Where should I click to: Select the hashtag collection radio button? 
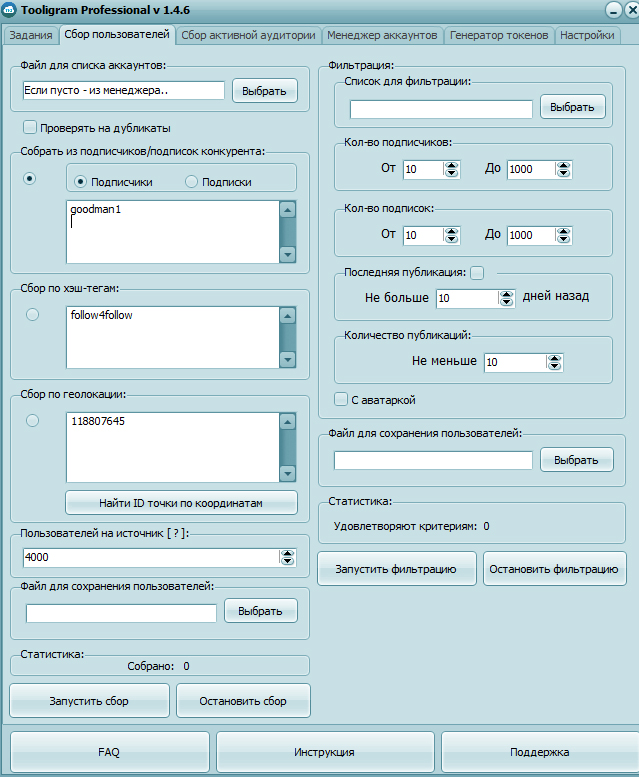[x=33, y=315]
